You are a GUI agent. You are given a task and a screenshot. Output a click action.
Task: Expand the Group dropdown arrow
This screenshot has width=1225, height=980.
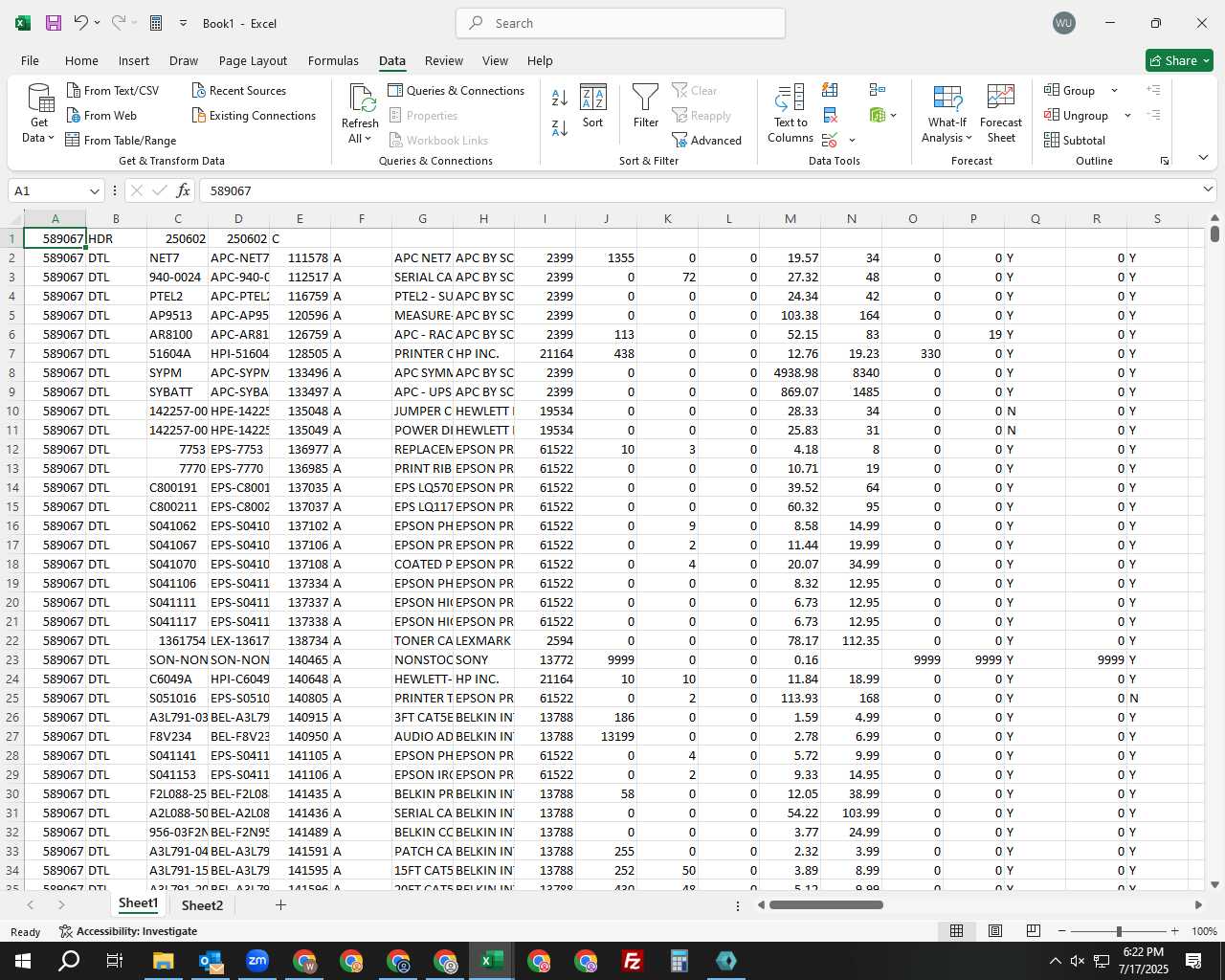pos(1114,90)
